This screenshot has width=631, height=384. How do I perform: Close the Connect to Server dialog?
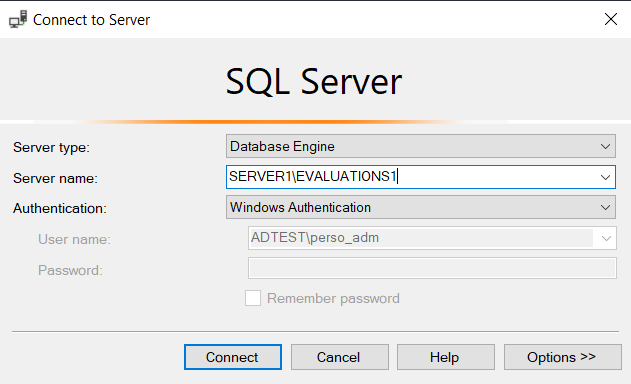[610, 19]
